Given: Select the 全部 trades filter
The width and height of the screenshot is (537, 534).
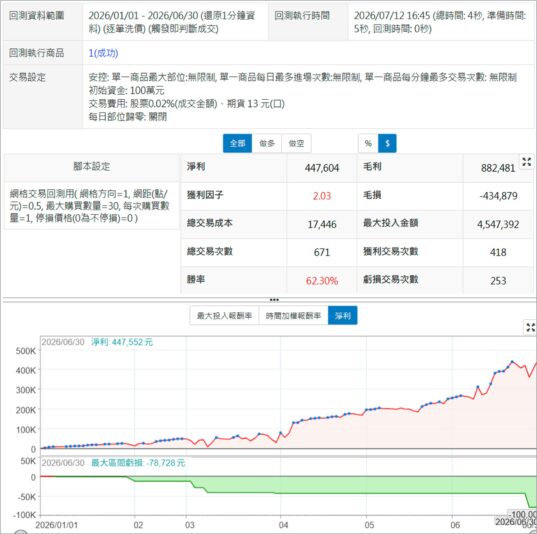Looking at the screenshot, I should [237, 143].
